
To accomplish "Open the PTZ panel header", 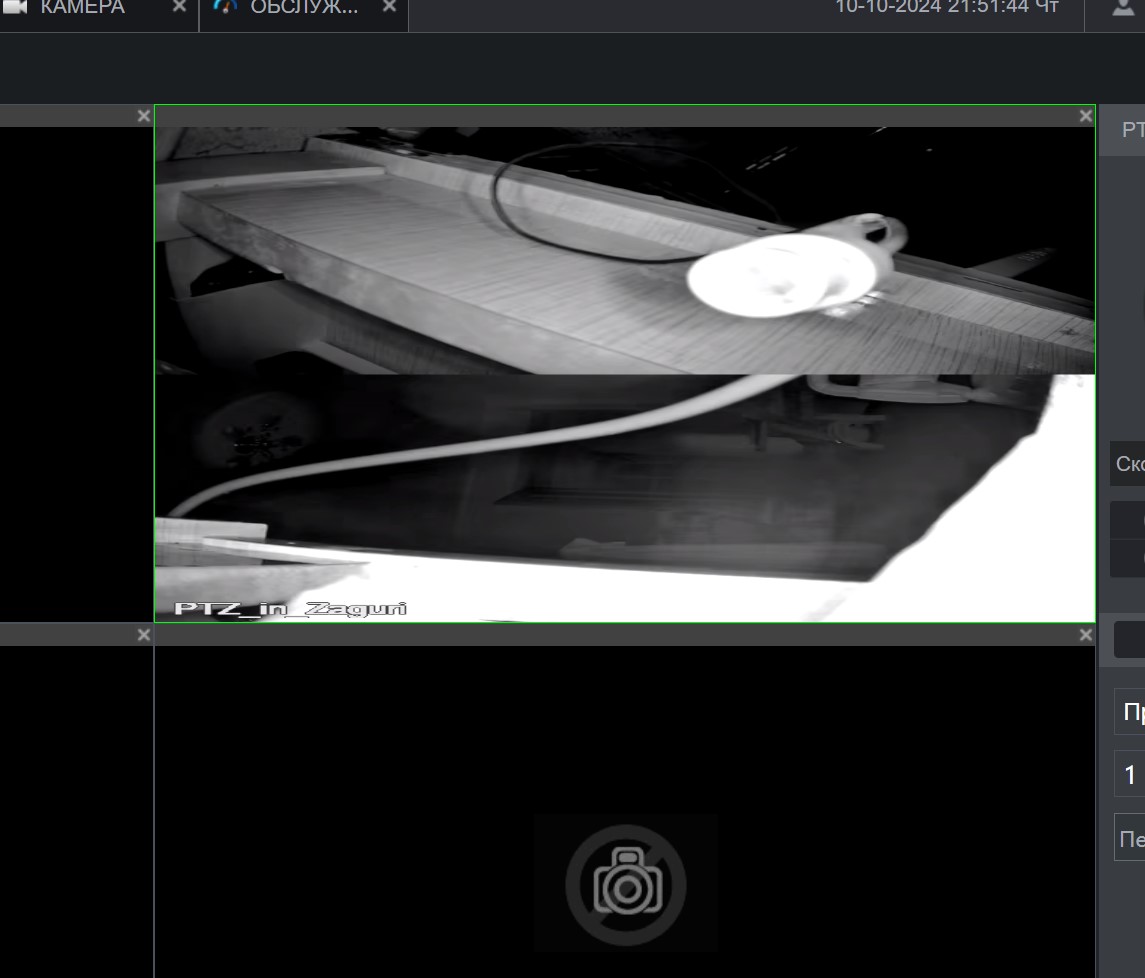I will (1131, 130).
